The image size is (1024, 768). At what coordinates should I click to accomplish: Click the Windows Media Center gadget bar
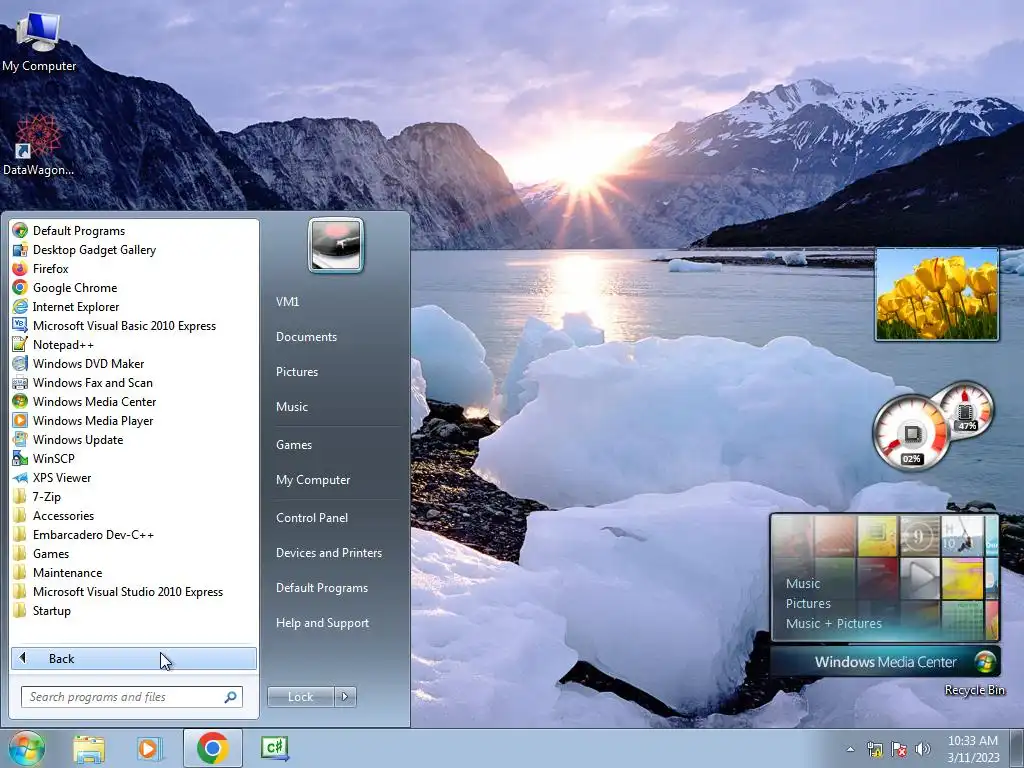(x=886, y=662)
